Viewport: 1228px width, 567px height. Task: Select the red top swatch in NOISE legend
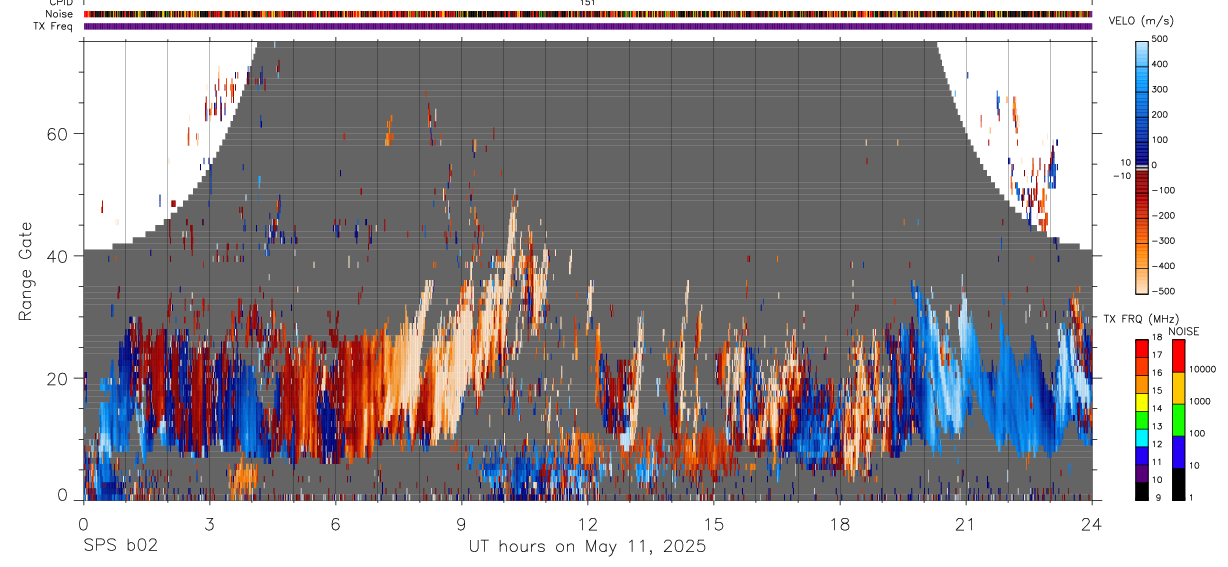pos(1179,355)
